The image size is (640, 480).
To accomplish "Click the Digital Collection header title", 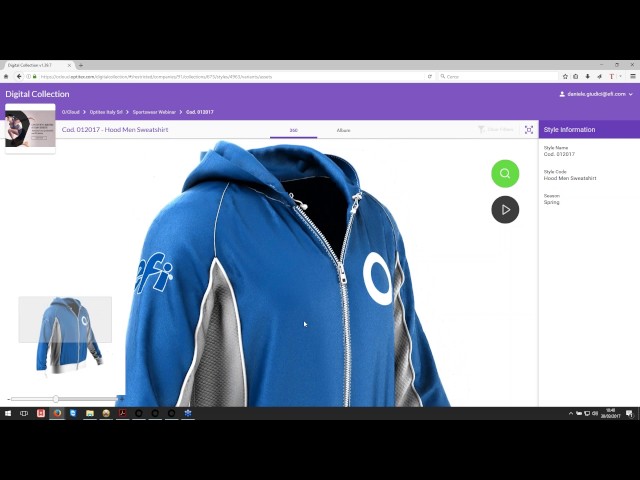I will 37,94.
